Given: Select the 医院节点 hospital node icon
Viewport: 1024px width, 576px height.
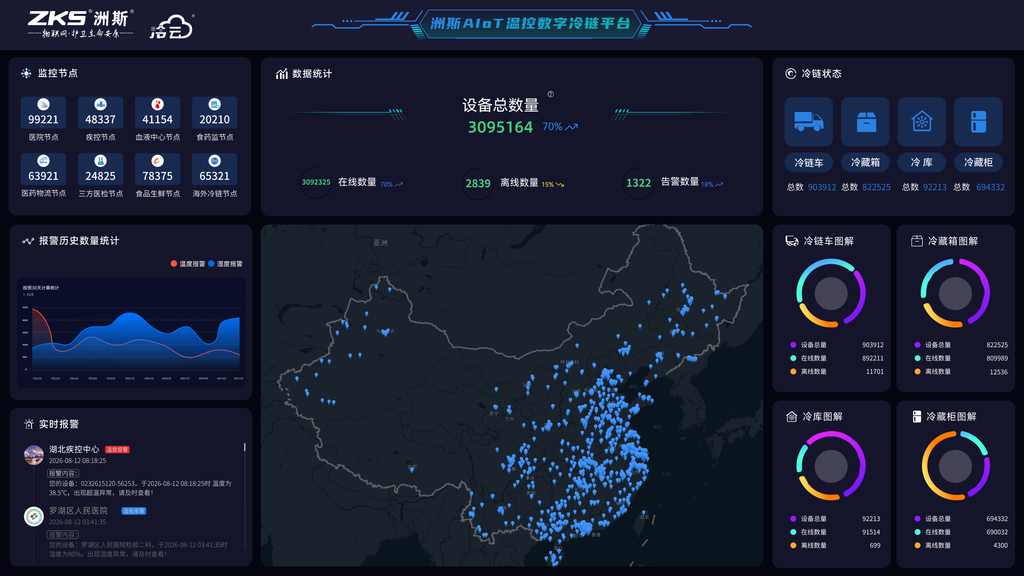Looking at the screenshot, I should (43, 104).
